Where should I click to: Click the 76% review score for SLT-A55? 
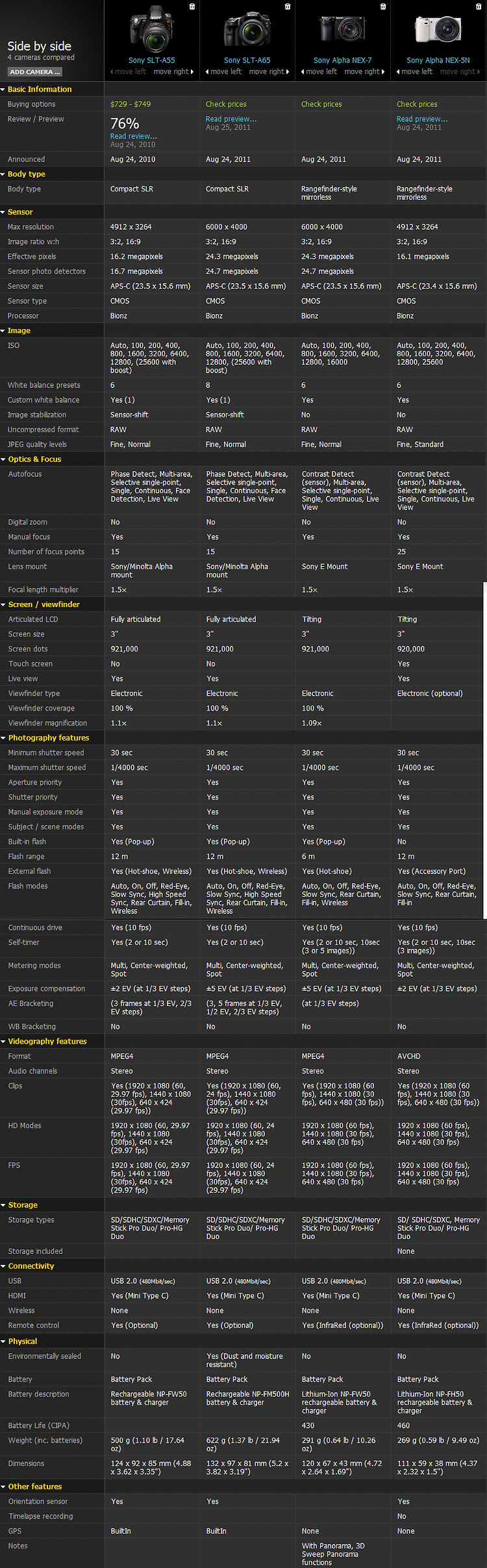[x=125, y=123]
